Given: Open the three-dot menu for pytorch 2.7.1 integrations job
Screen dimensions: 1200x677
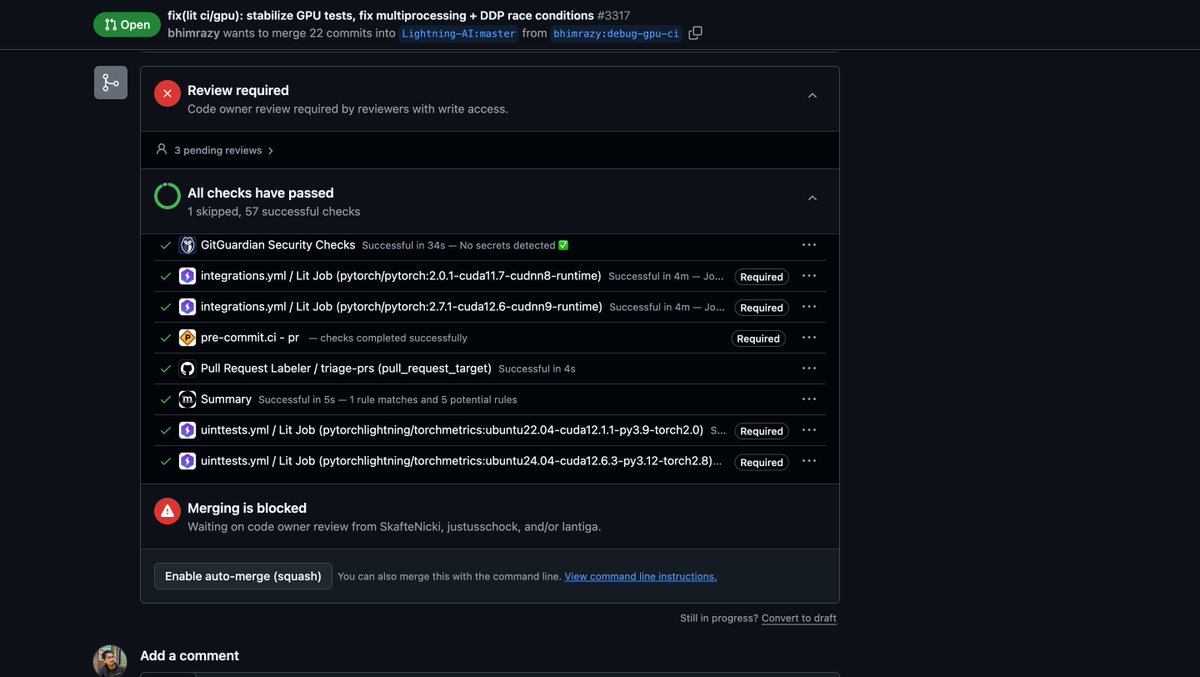Looking at the screenshot, I should coord(809,307).
